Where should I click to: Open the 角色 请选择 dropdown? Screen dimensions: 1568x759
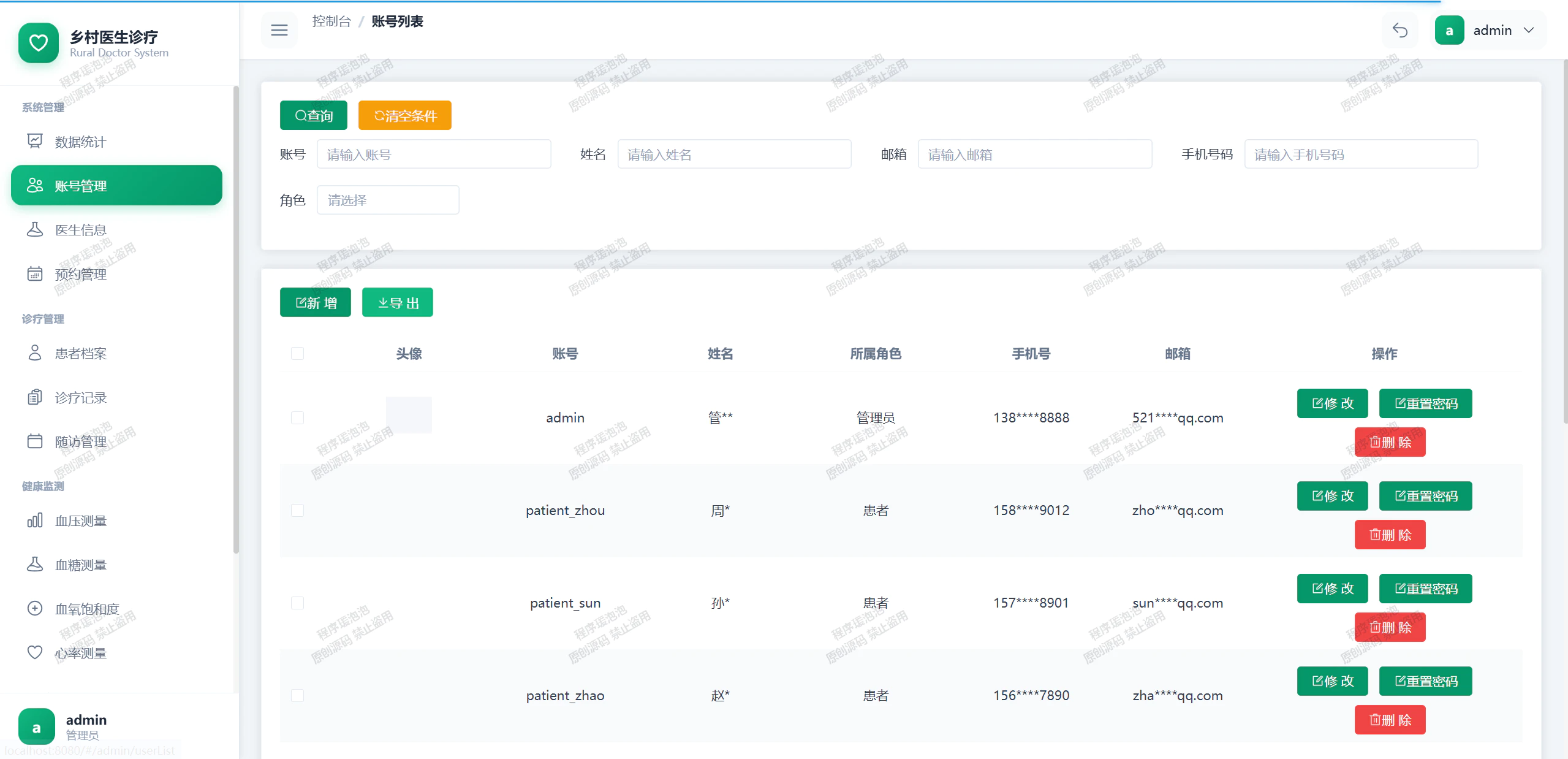(388, 200)
